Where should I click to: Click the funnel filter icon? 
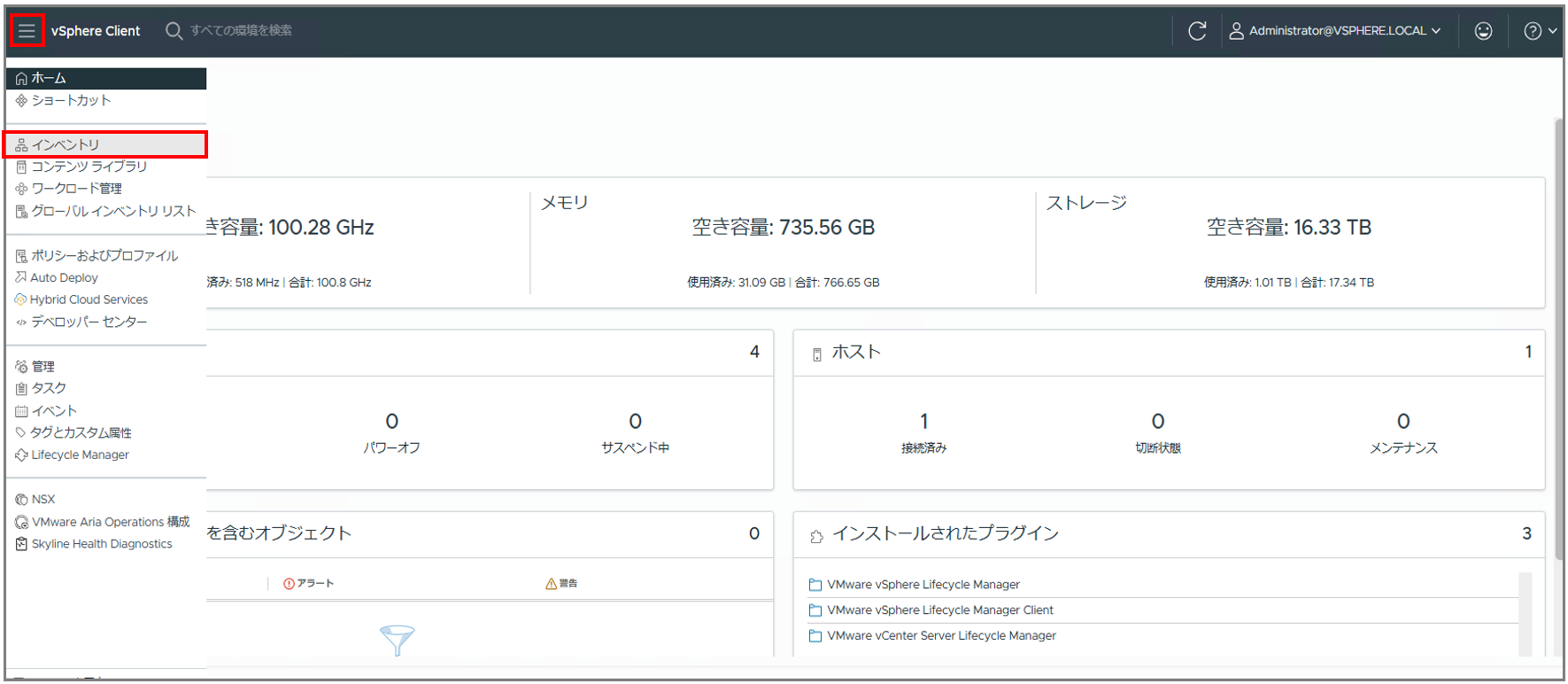(397, 640)
